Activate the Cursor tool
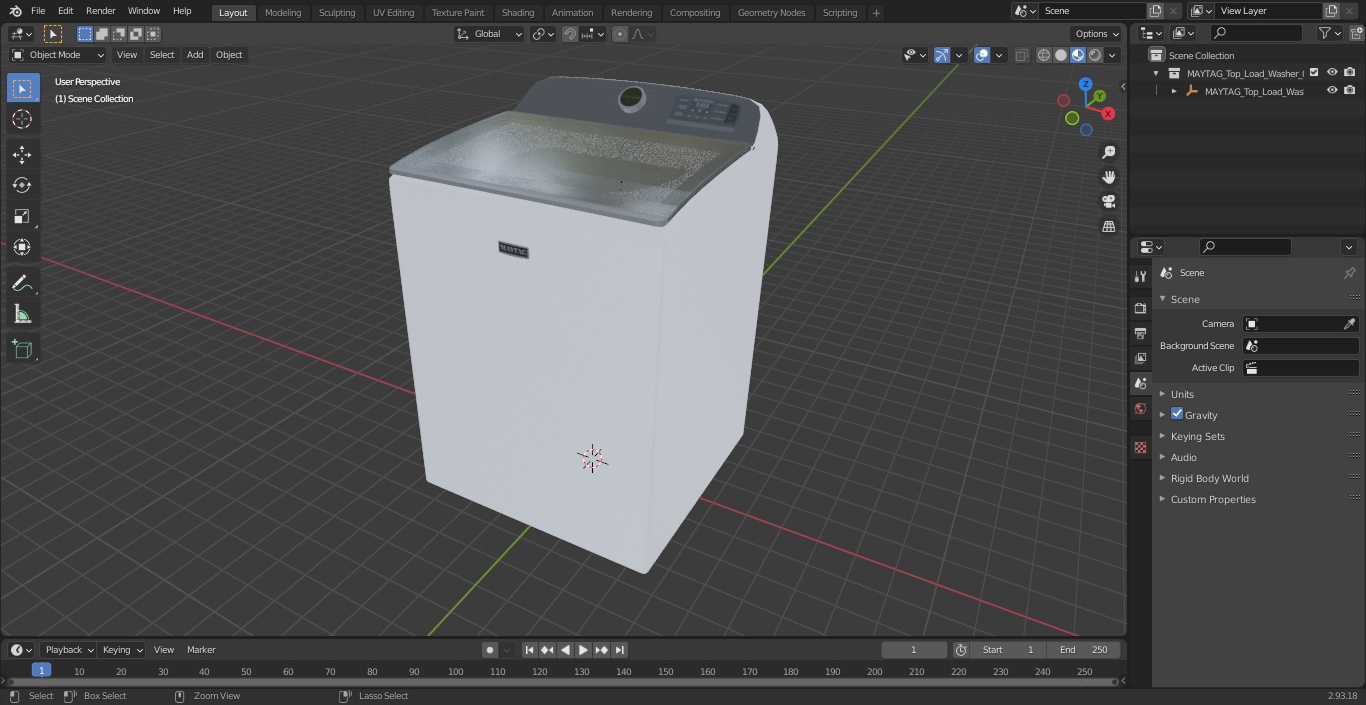The image size is (1366, 705). point(22,120)
